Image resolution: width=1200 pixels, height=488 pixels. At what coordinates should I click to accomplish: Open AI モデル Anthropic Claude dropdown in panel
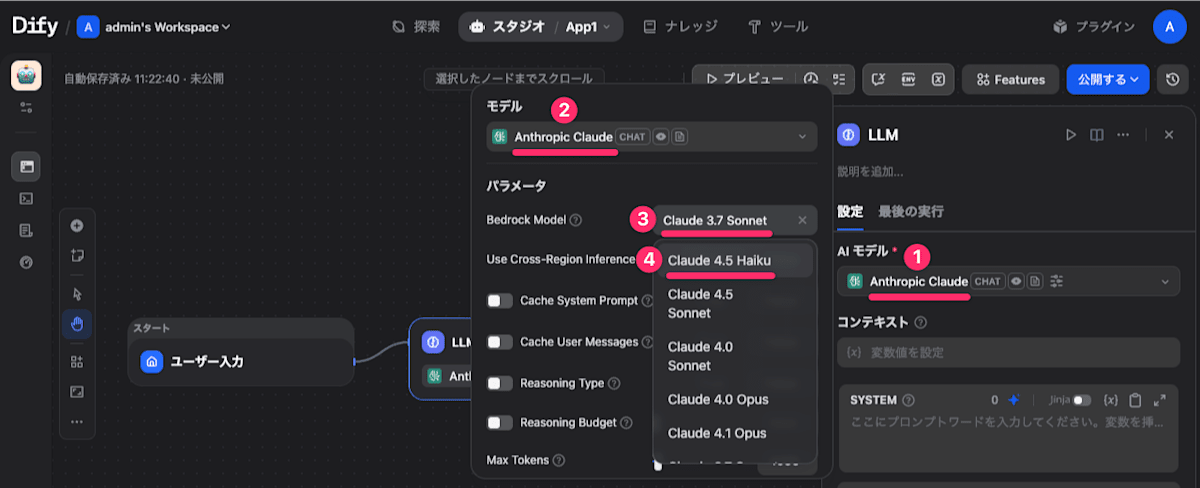click(x=1008, y=282)
